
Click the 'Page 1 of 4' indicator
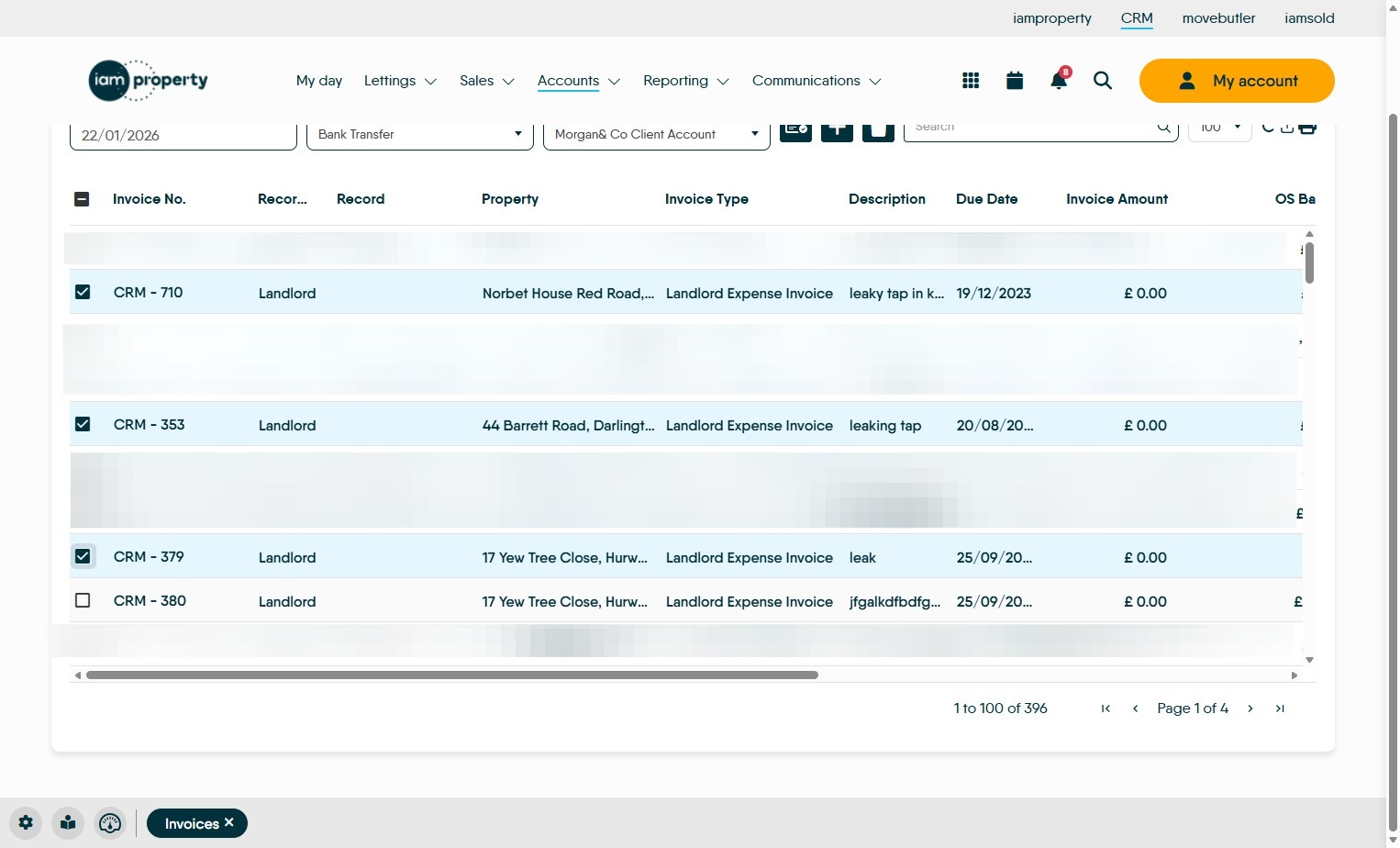click(x=1193, y=709)
